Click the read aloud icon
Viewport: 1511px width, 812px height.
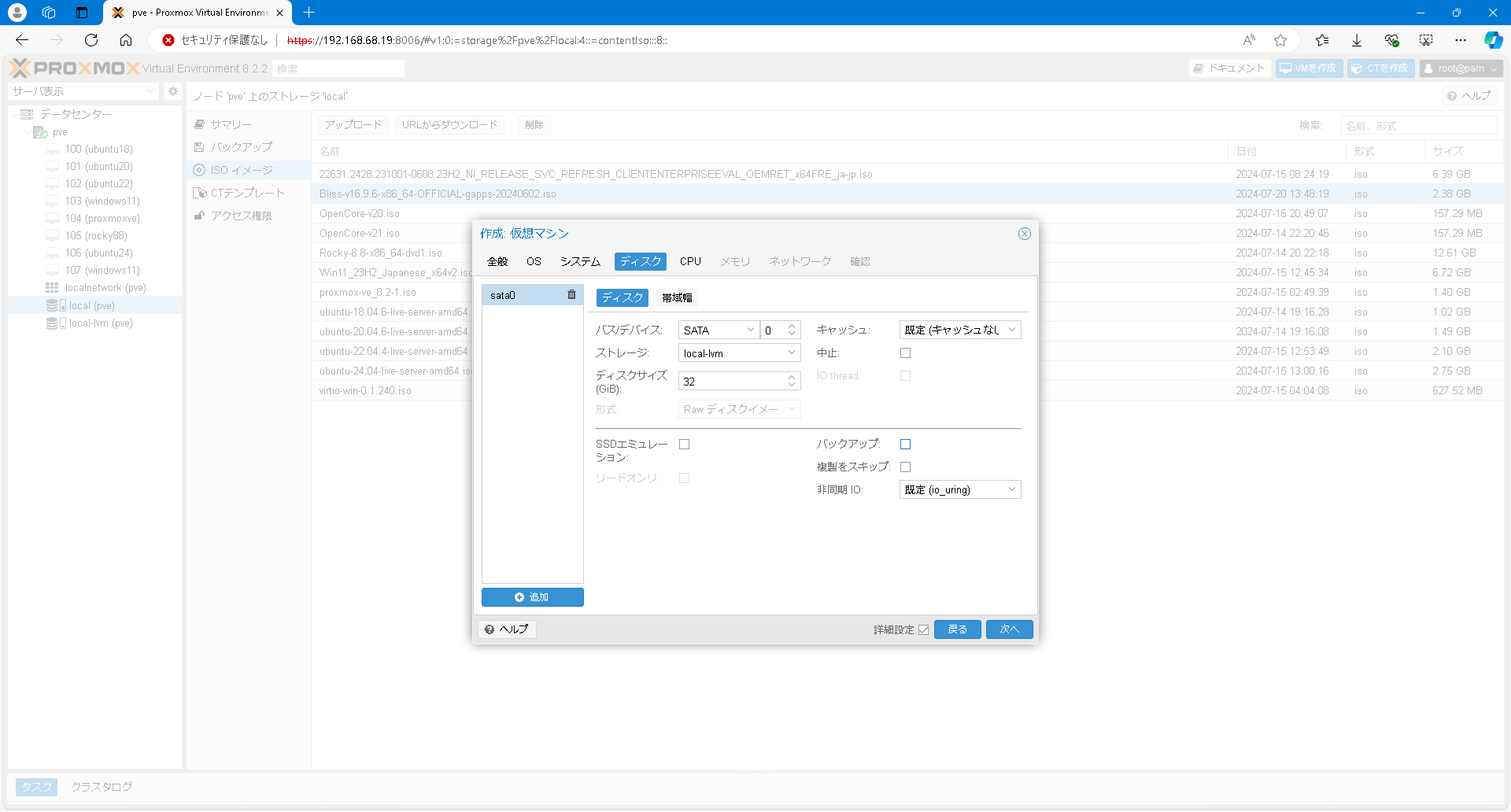[1249, 40]
